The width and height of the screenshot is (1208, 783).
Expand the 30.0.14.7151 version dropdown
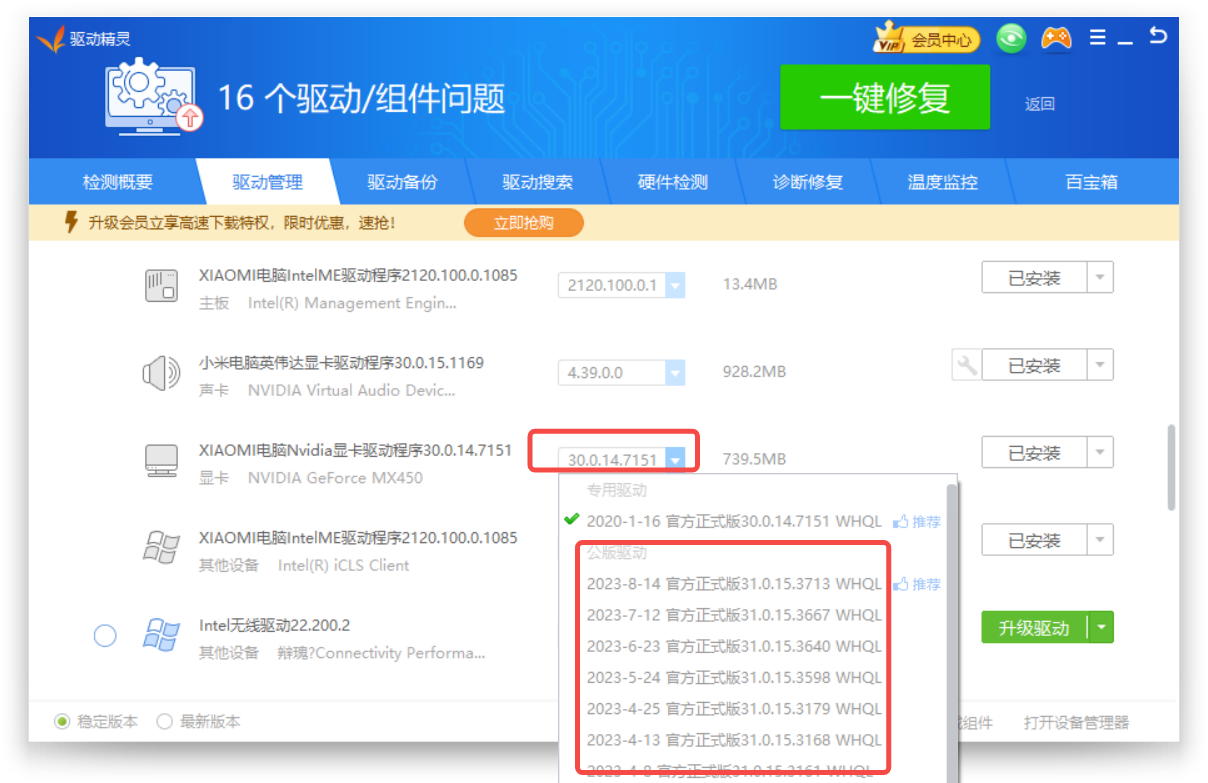tap(676, 460)
